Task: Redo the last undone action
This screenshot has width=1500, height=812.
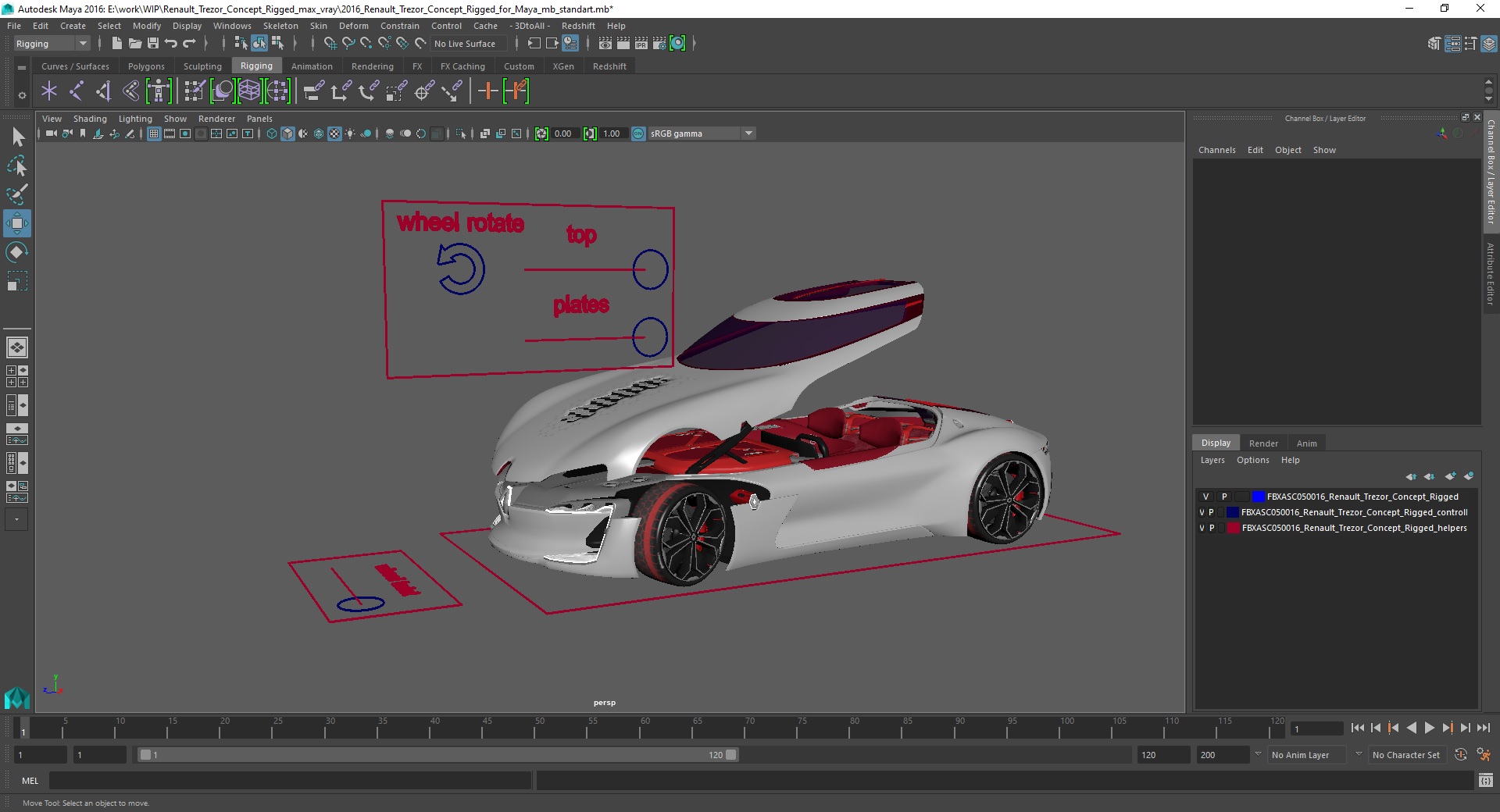Action: 189,44
